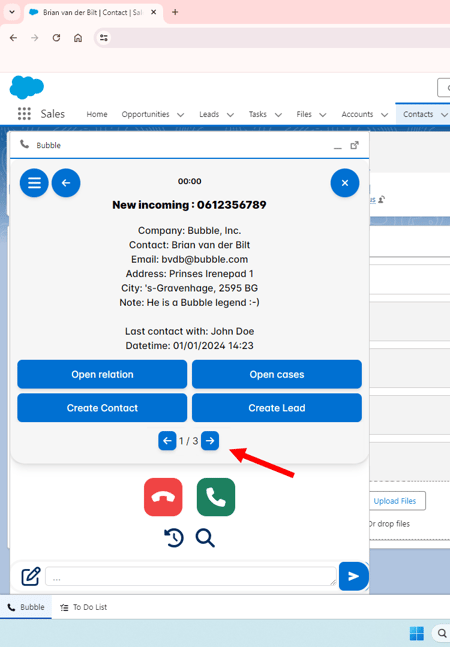Go to previous card with left arrow
Image resolution: width=450 pixels, height=647 pixels.
coord(167,441)
